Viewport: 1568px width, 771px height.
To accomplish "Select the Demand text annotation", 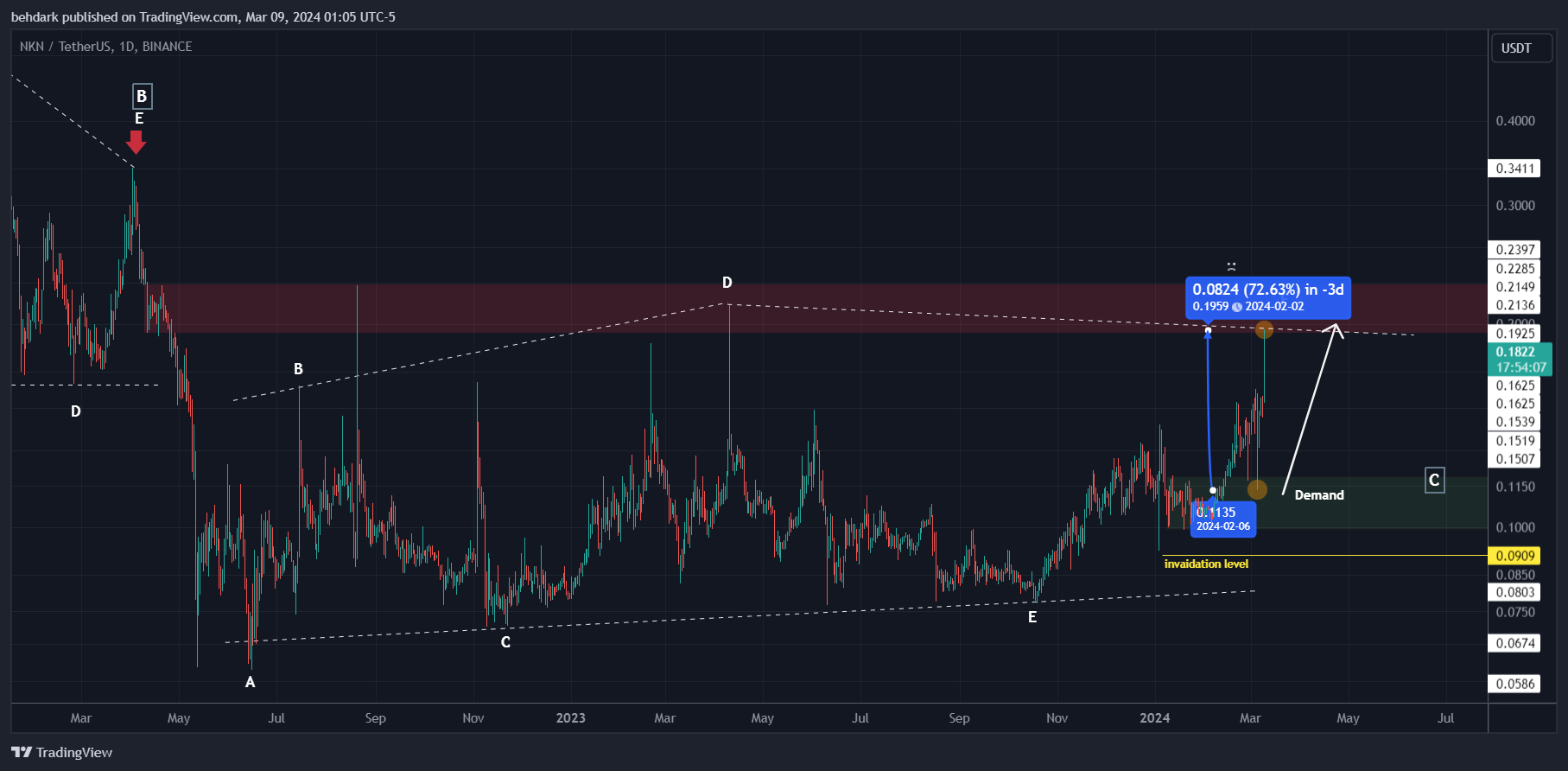I will [1319, 495].
